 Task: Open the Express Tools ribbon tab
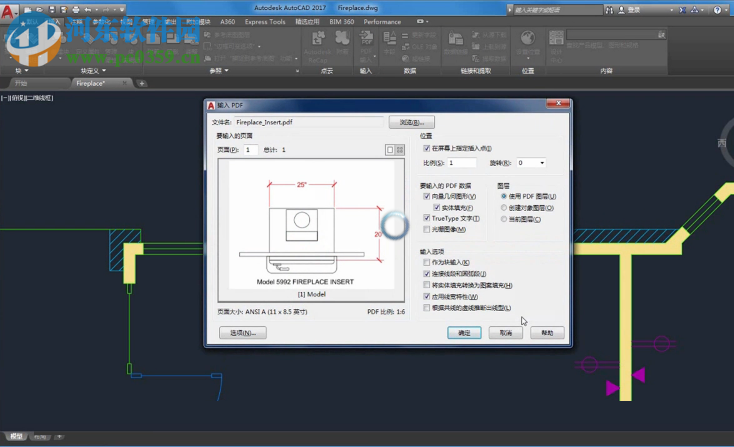[265, 22]
